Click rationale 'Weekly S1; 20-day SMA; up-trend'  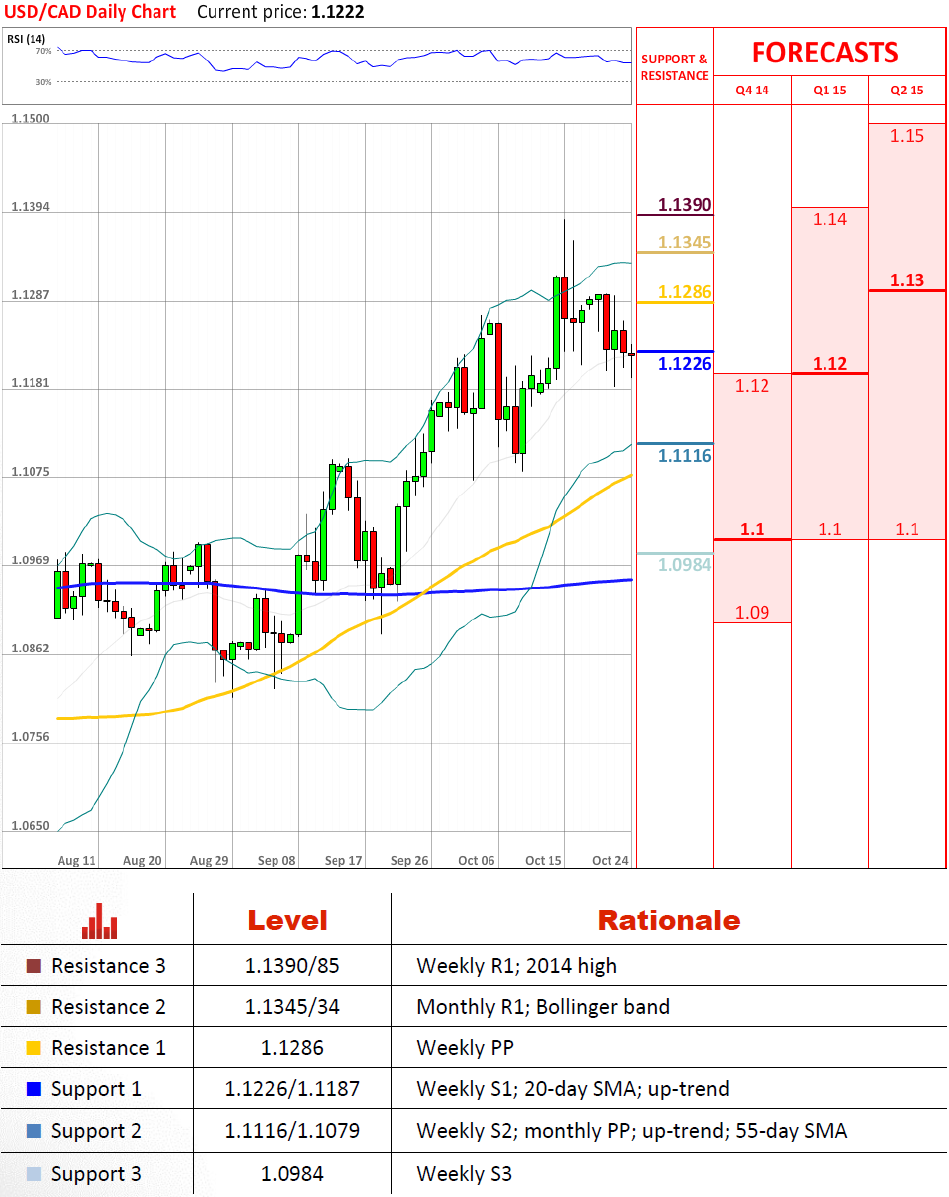coord(573,1089)
